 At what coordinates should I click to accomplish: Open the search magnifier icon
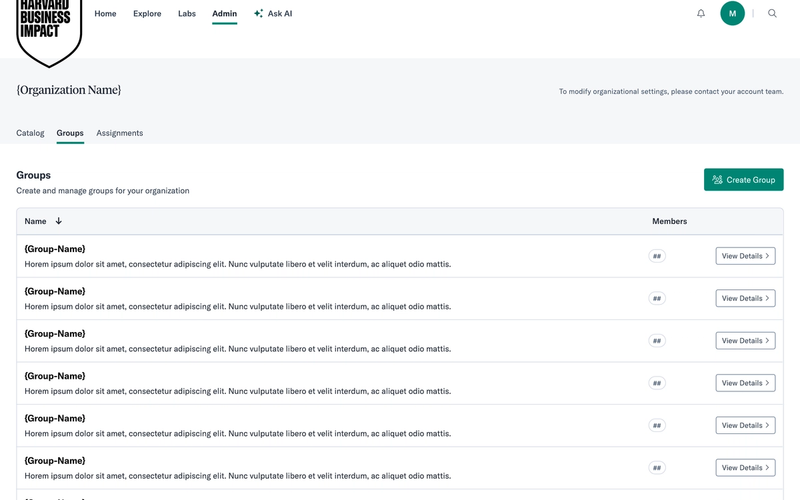coord(772,14)
